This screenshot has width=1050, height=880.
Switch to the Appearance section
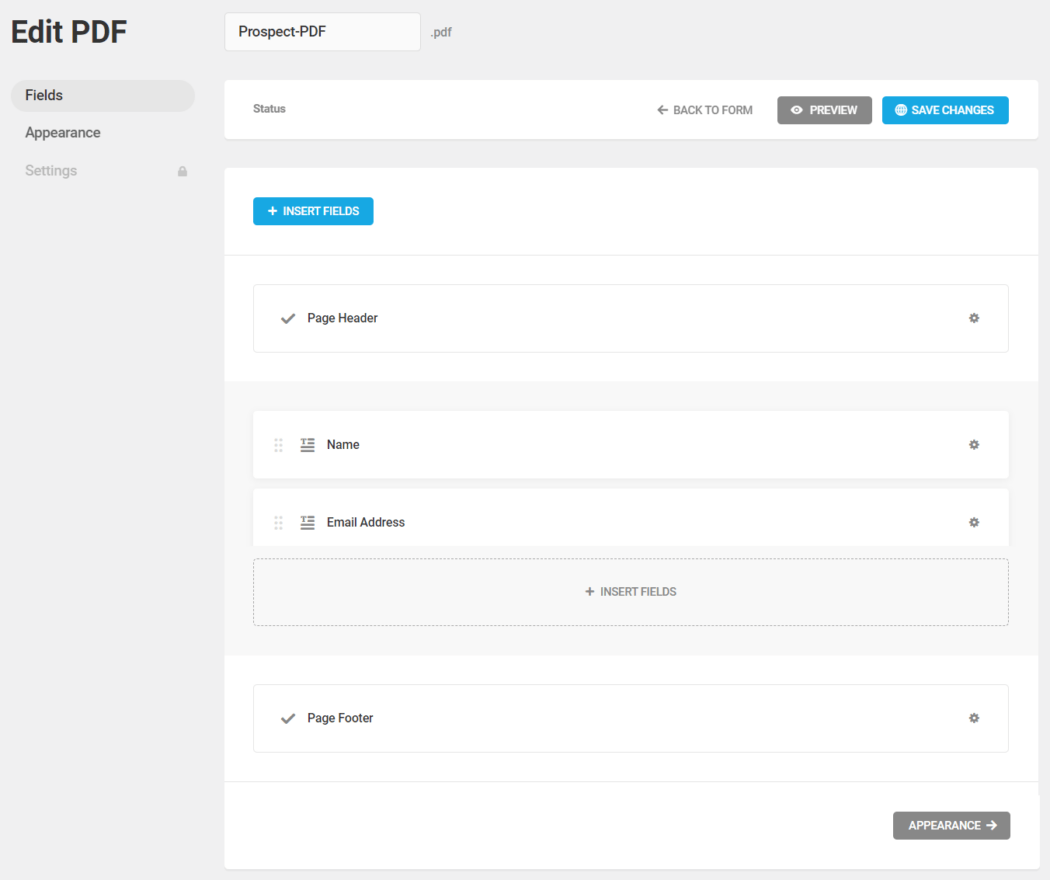[63, 132]
